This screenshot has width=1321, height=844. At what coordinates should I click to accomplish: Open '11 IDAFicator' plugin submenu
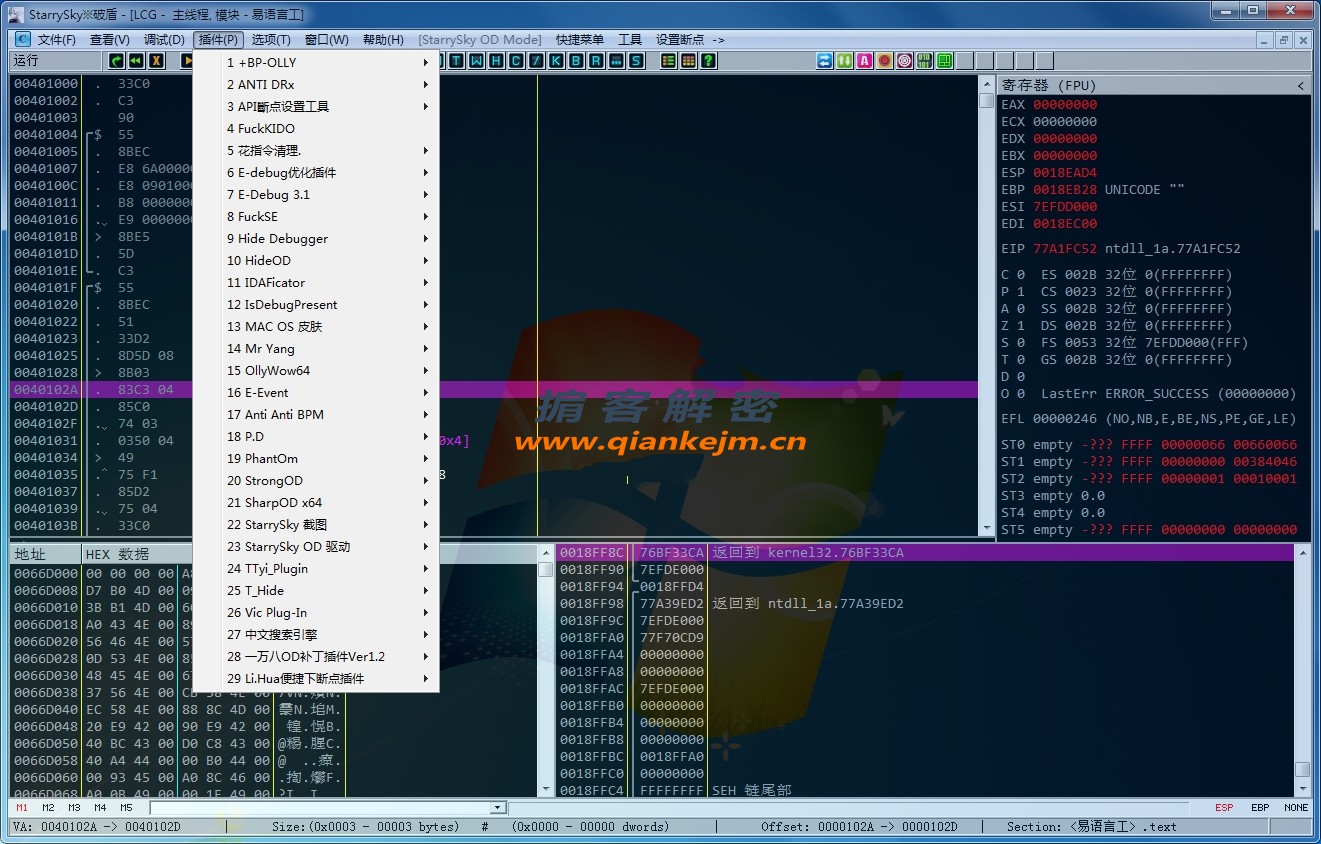(x=316, y=282)
